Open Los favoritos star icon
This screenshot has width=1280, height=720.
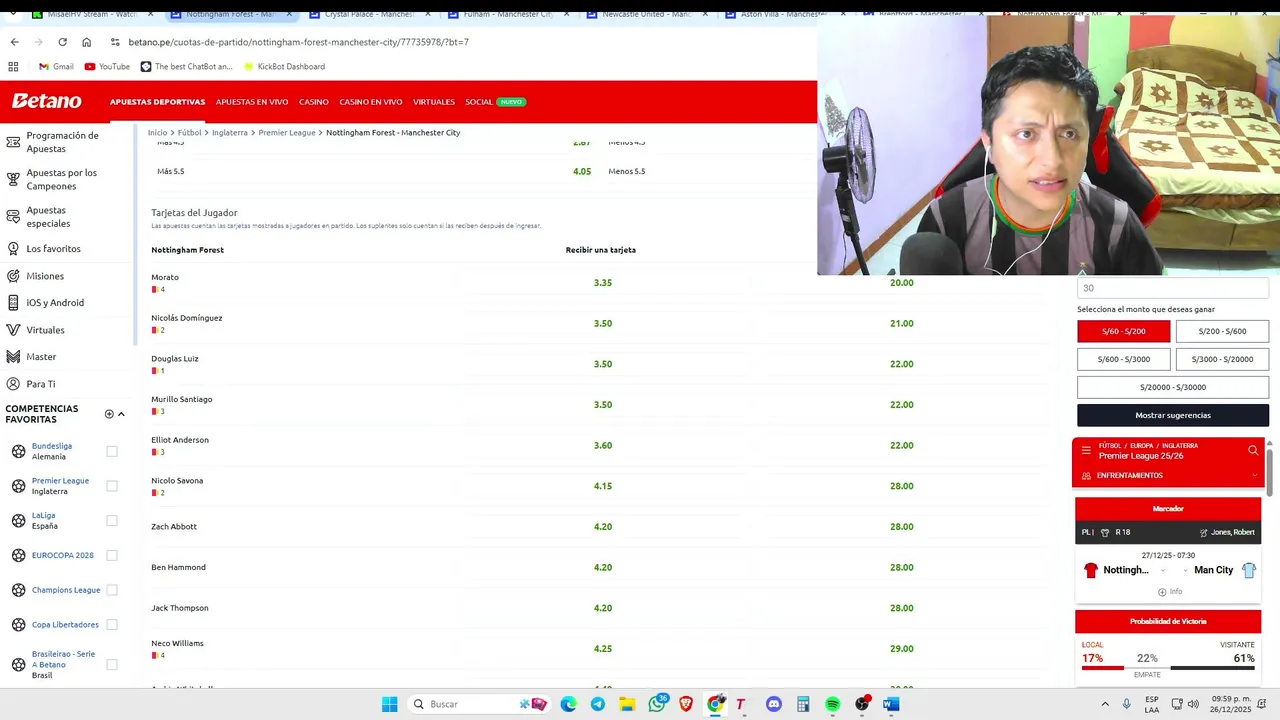click(x=13, y=248)
